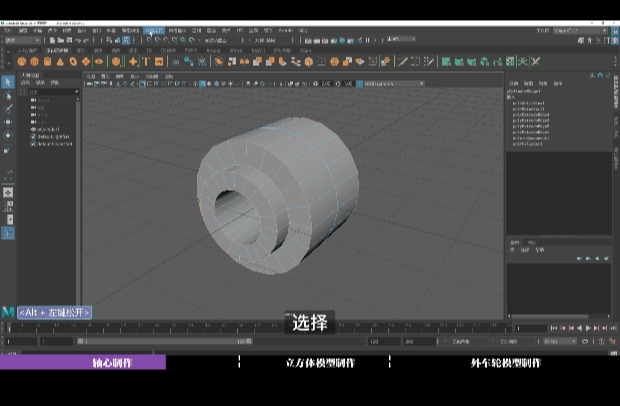The height and width of the screenshot is (406, 620).
Task: Open the workspace dropdown at top-right
Action: point(580,31)
